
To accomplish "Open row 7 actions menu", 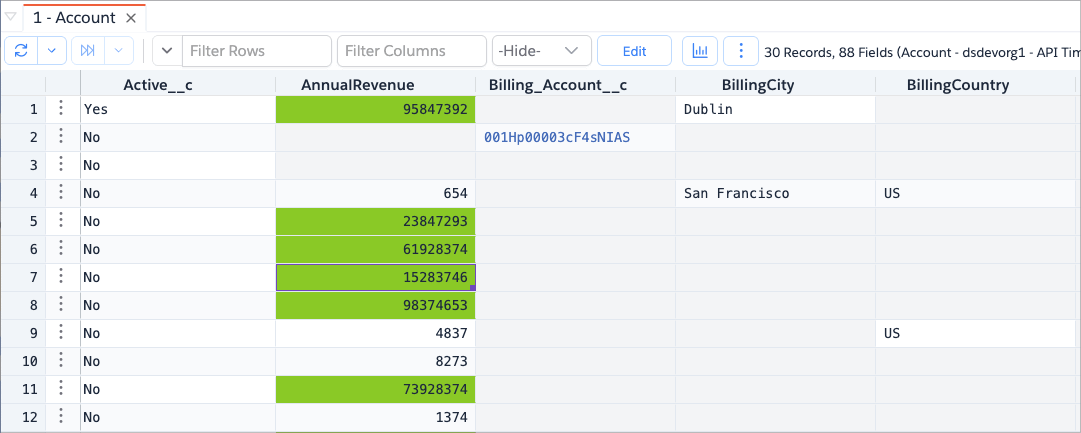I will coord(62,277).
